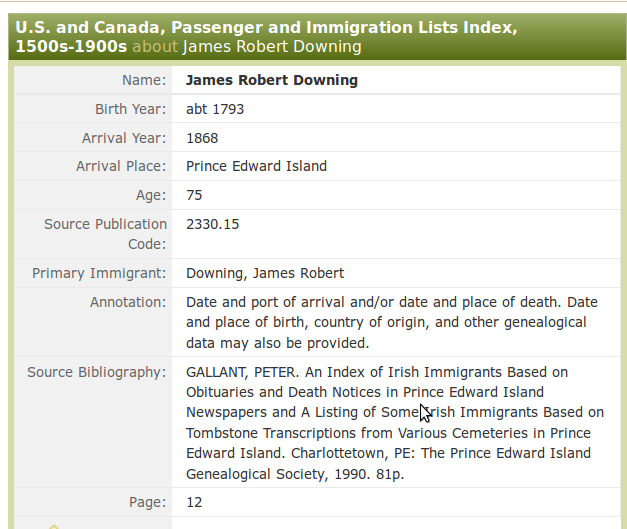Click the page number value 12

[x=194, y=502]
